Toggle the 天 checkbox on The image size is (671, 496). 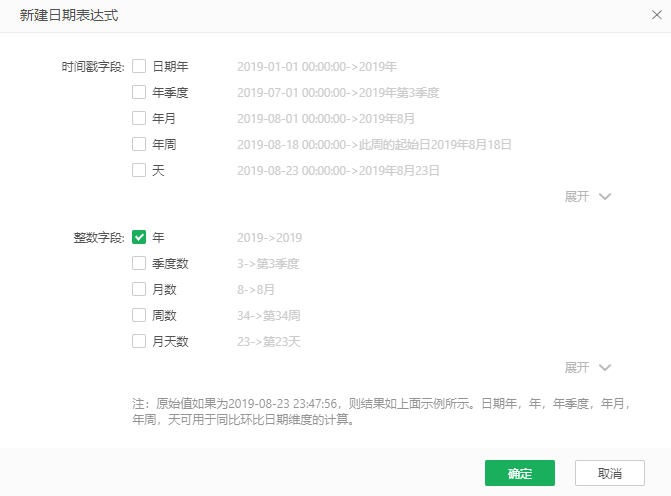point(139,171)
